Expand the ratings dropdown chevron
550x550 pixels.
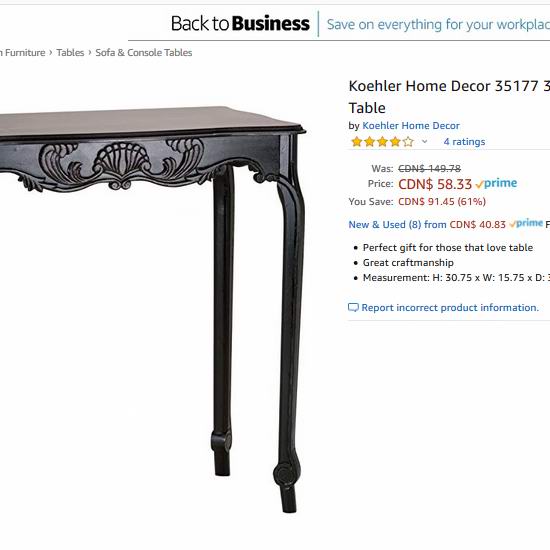(x=424, y=142)
